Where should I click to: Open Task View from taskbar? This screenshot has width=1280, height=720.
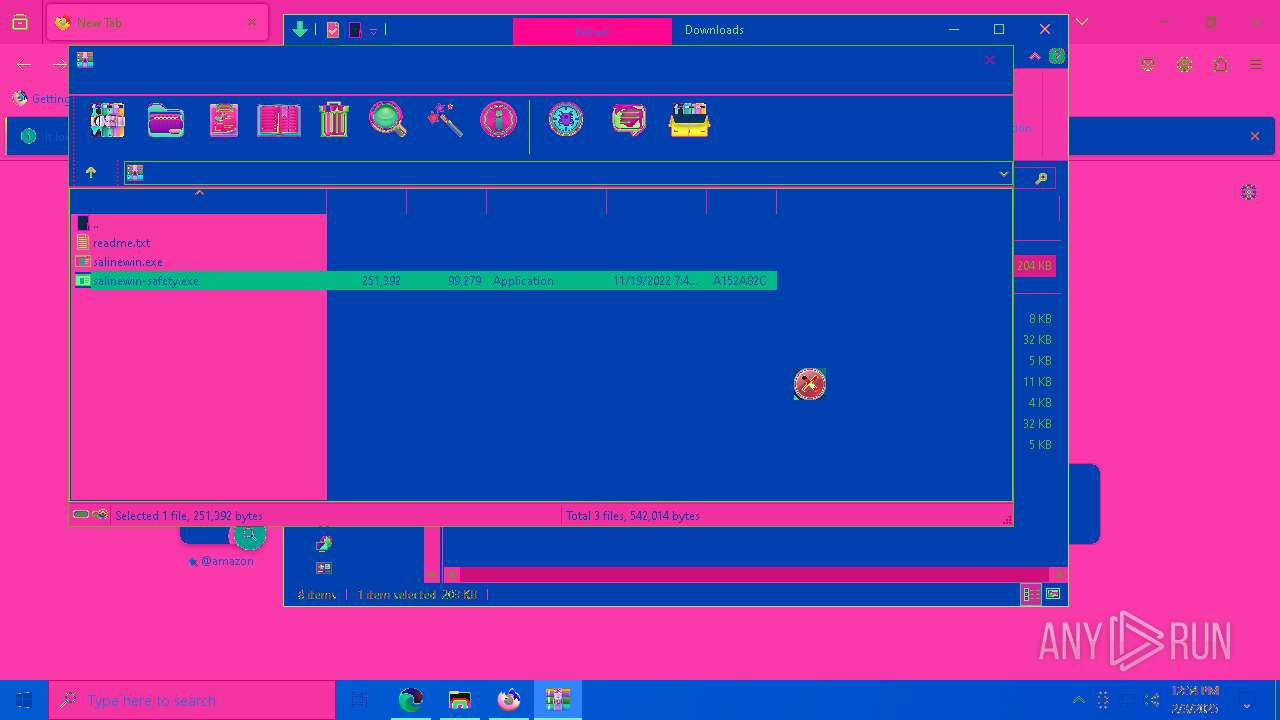tap(360, 700)
